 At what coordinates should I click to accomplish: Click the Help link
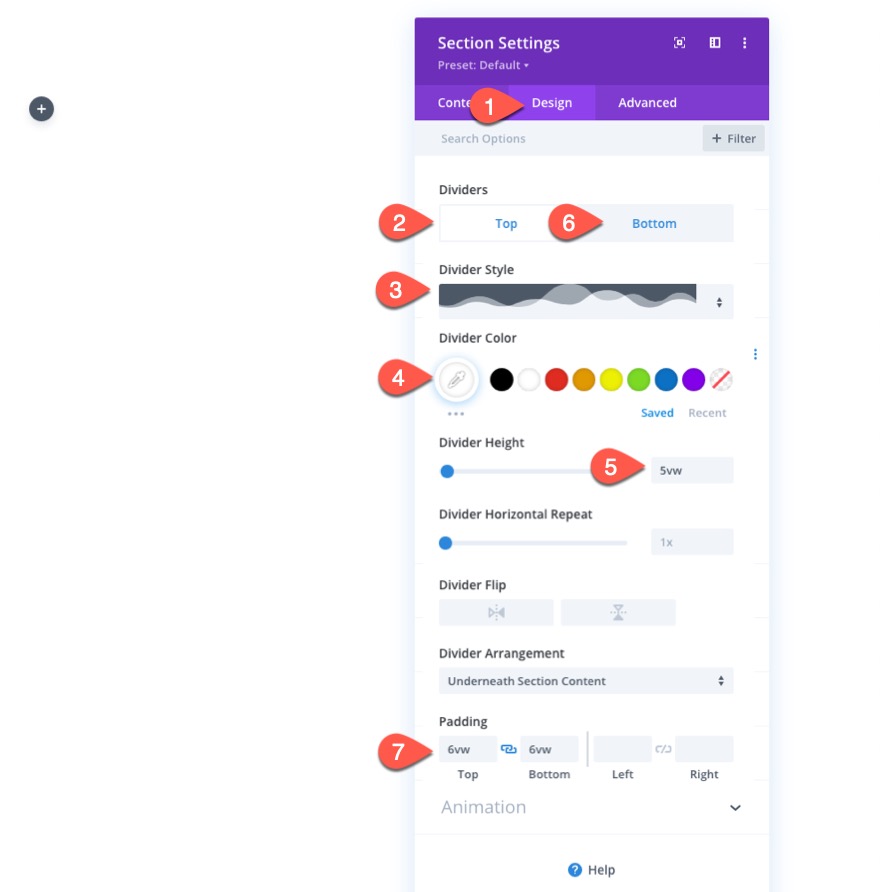tap(592, 870)
